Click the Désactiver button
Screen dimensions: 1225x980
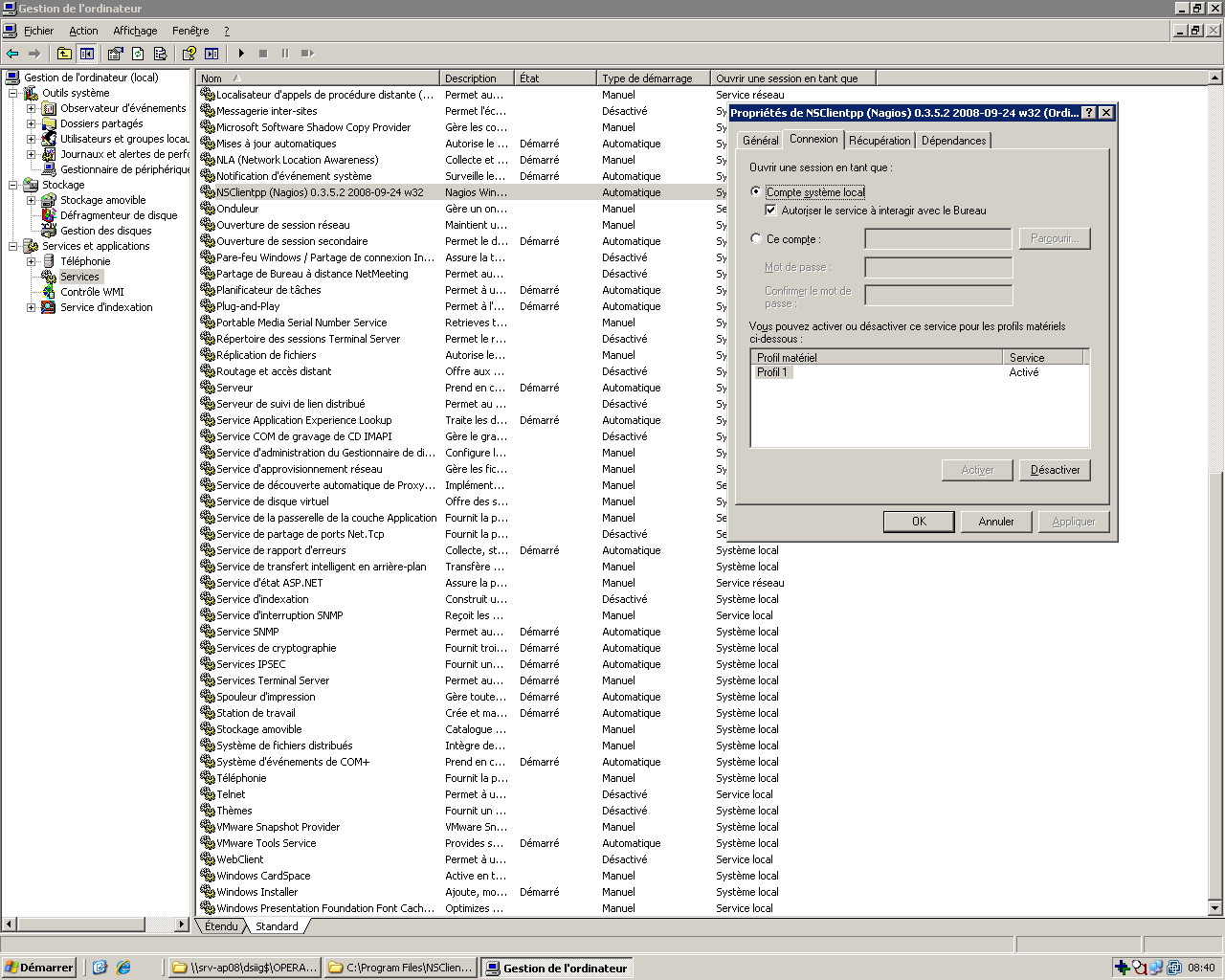coord(1055,470)
